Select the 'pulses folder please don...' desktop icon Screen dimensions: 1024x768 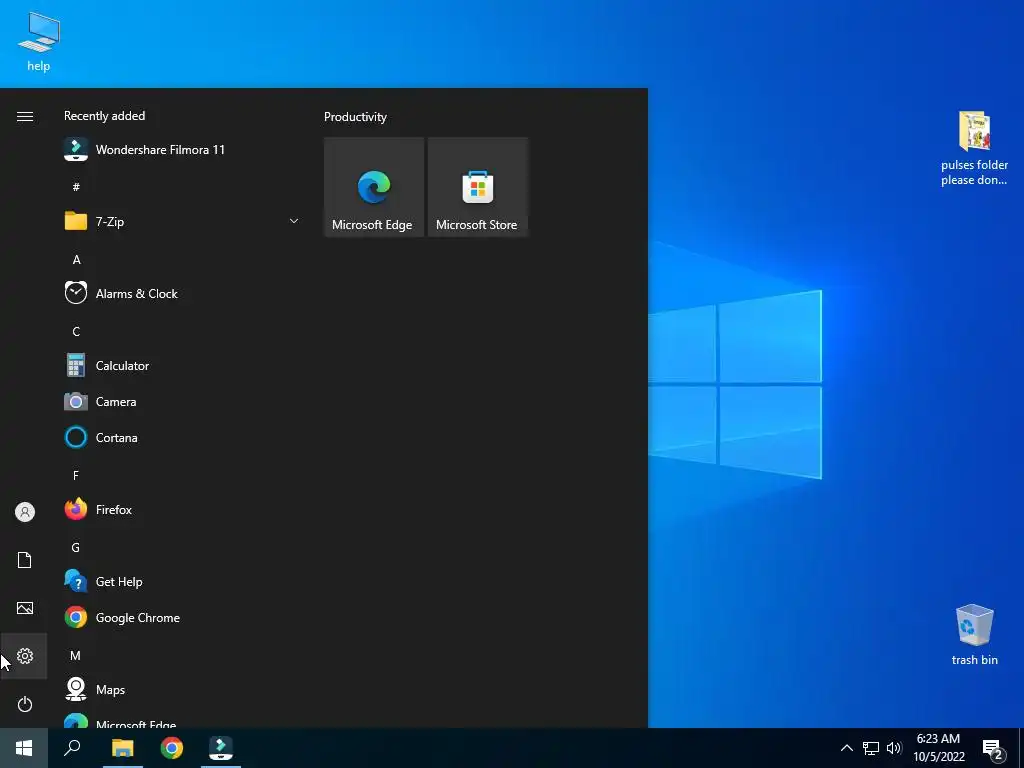pos(974,148)
